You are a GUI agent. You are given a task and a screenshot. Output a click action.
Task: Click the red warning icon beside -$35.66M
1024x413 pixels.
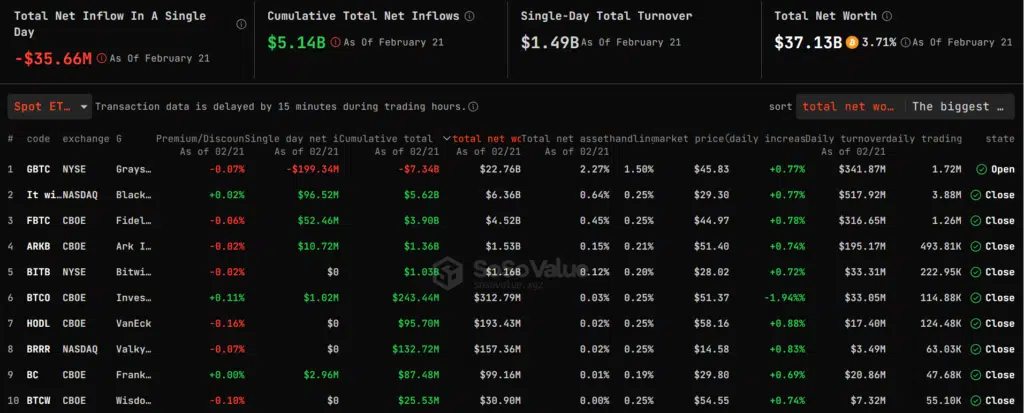coord(101,58)
